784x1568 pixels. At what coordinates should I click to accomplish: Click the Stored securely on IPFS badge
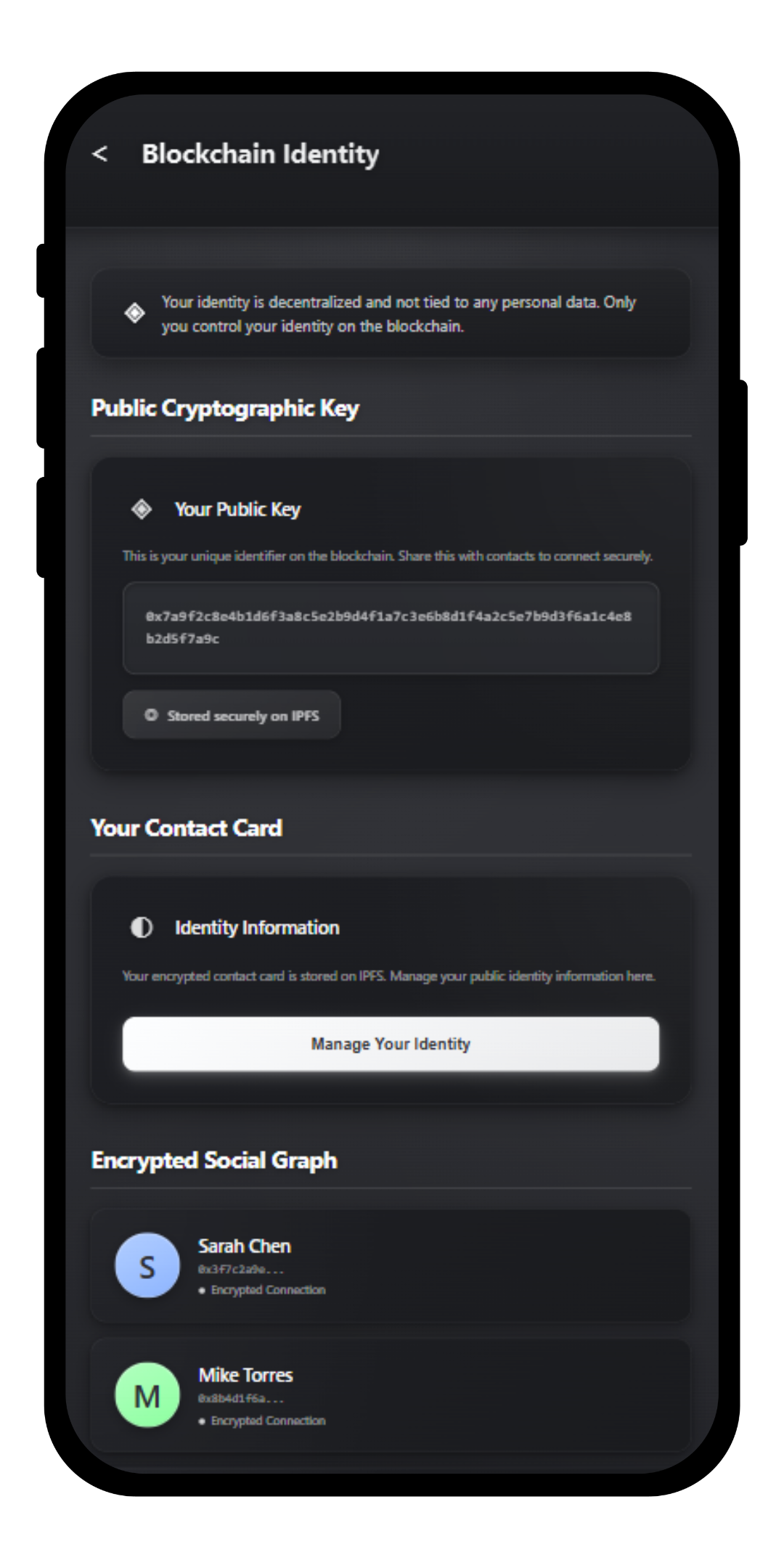231,715
